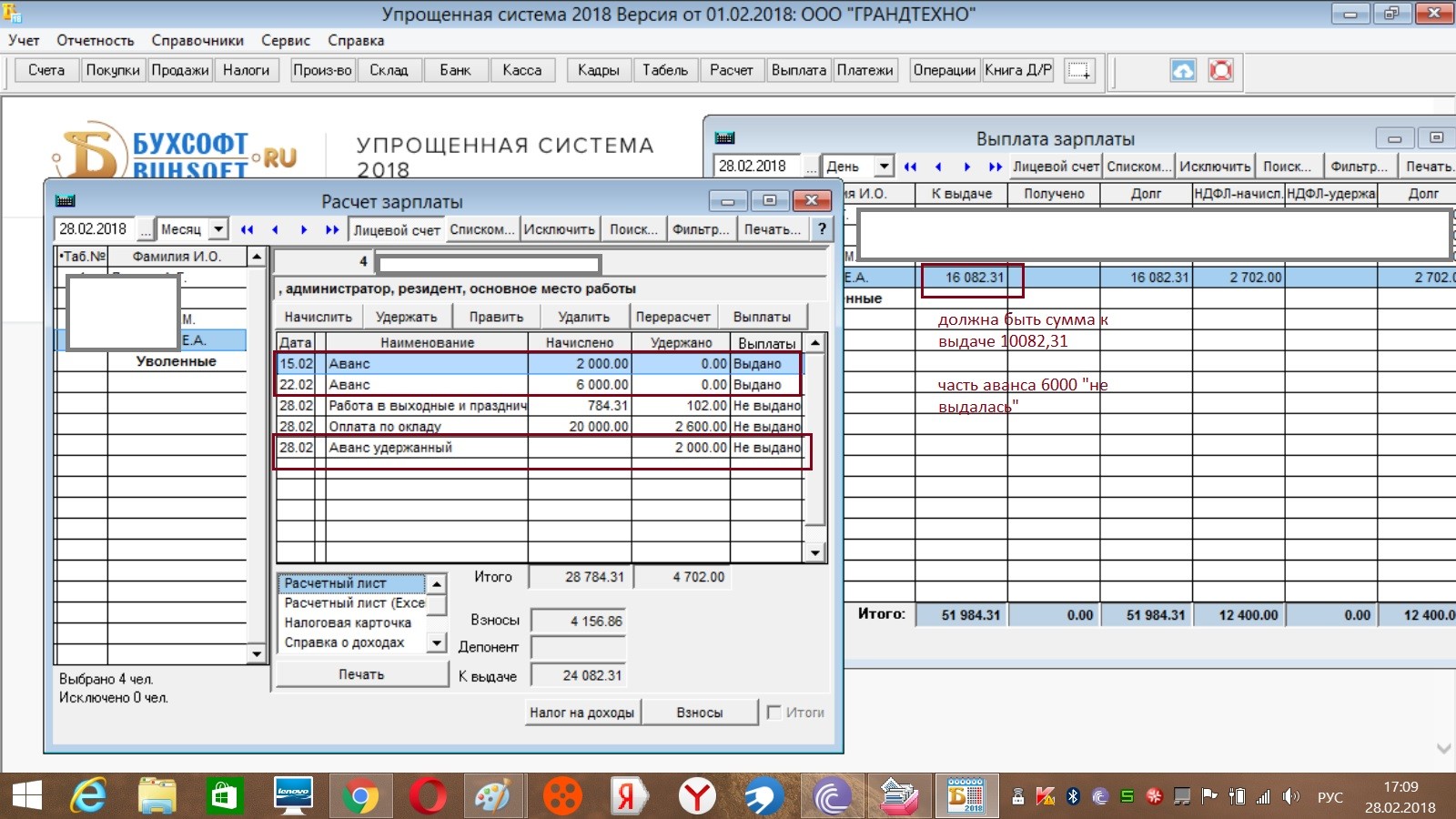Screen dimensions: 1456x819
Task: Click the empty Депонент field
Action: [578, 647]
